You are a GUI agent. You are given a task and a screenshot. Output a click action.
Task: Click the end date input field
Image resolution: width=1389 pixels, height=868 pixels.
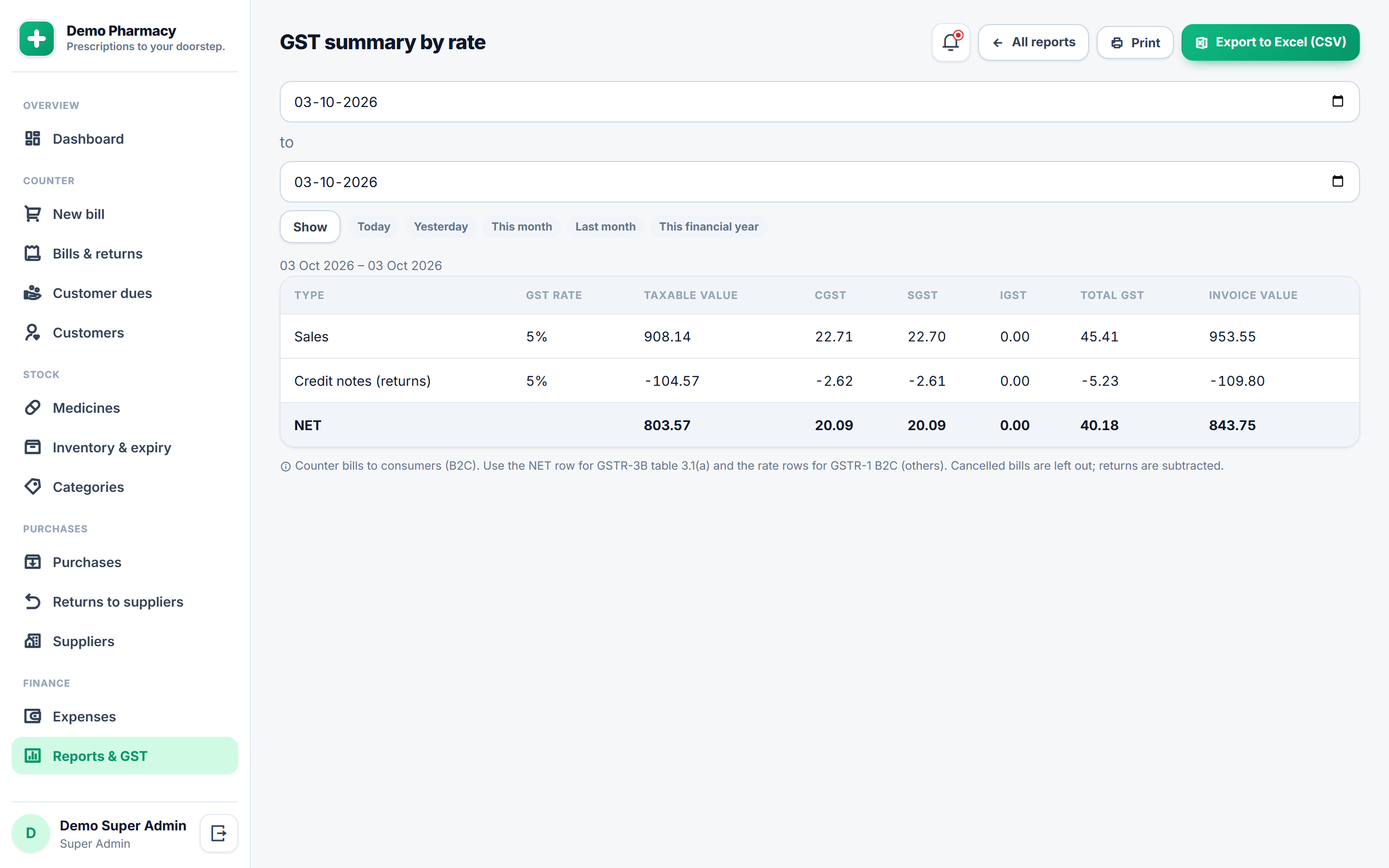(819, 182)
